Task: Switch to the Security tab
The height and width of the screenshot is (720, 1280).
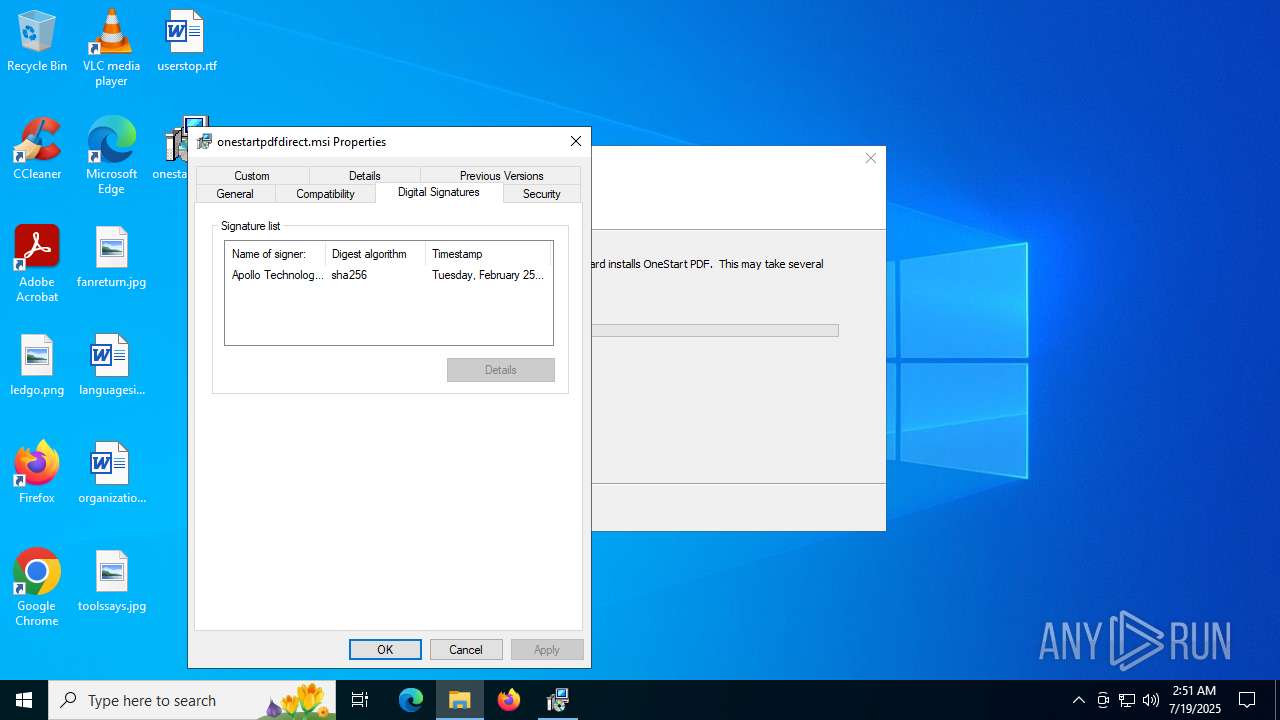Action: [x=542, y=194]
